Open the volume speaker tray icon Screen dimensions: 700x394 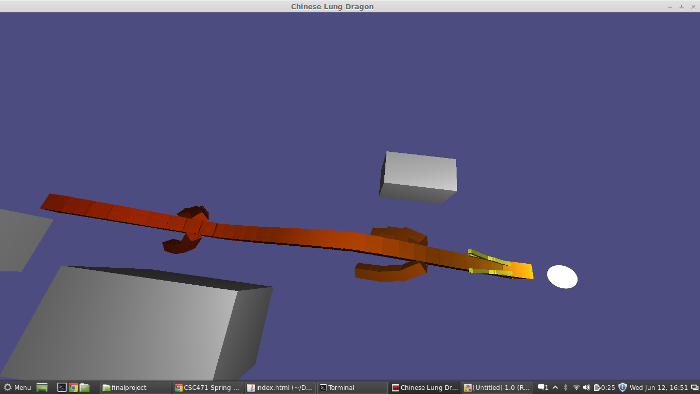586,387
